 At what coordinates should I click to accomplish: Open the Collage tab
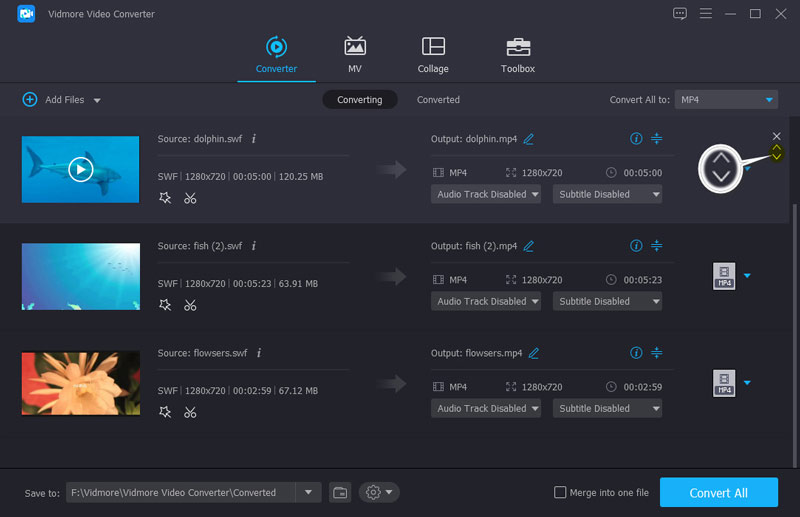(x=433, y=54)
